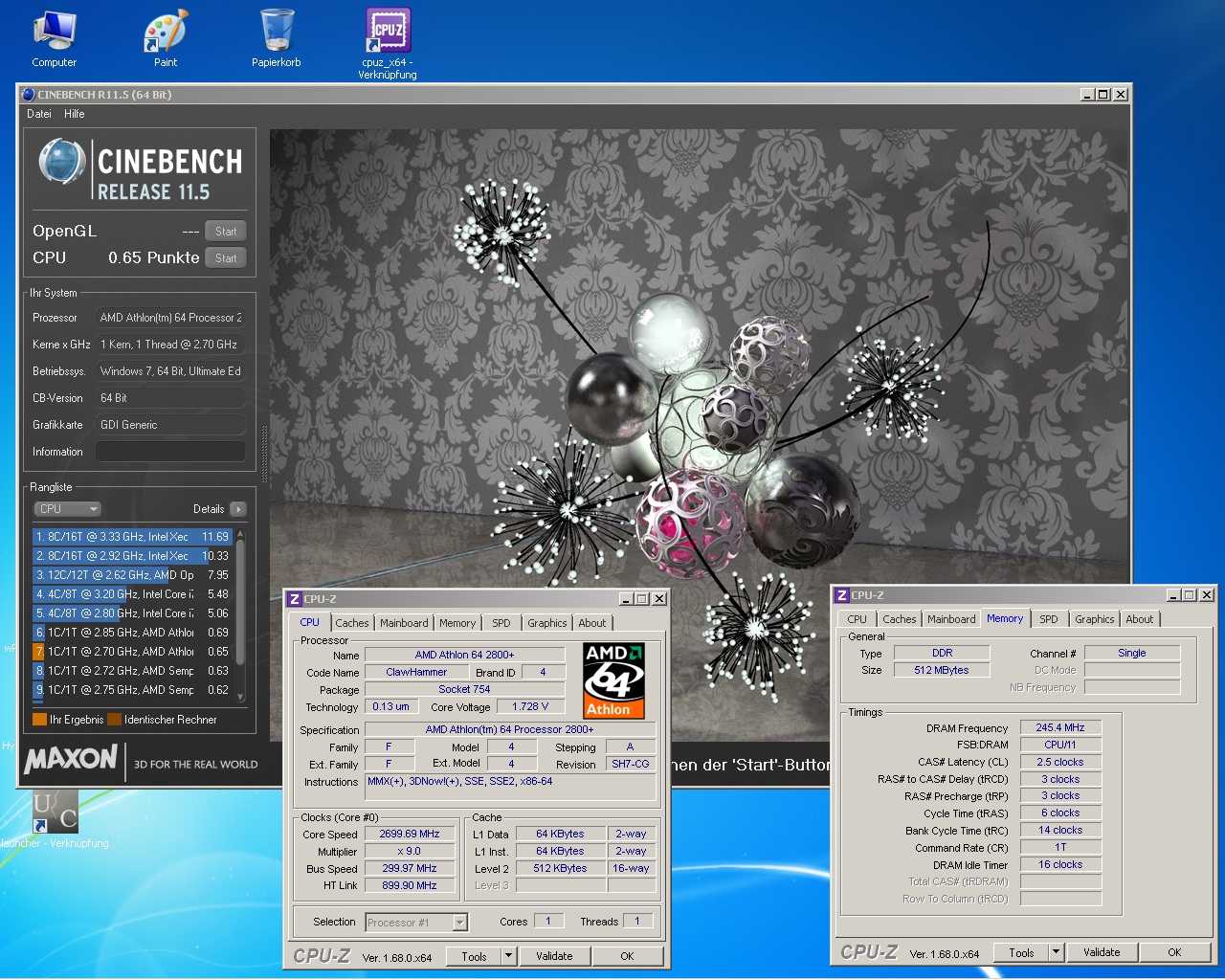Switch to Memory tab in left CPU-Z
The height and width of the screenshot is (980, 1225).
point(457,623)
